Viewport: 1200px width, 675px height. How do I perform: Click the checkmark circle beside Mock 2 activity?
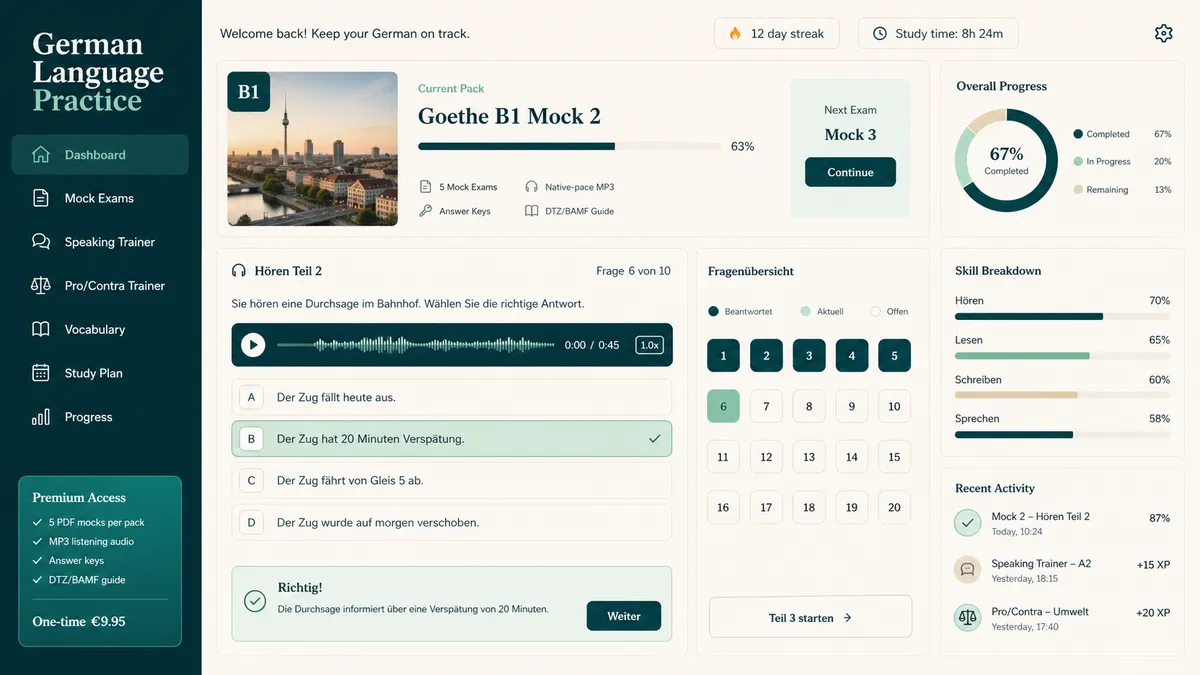[967, 523]
